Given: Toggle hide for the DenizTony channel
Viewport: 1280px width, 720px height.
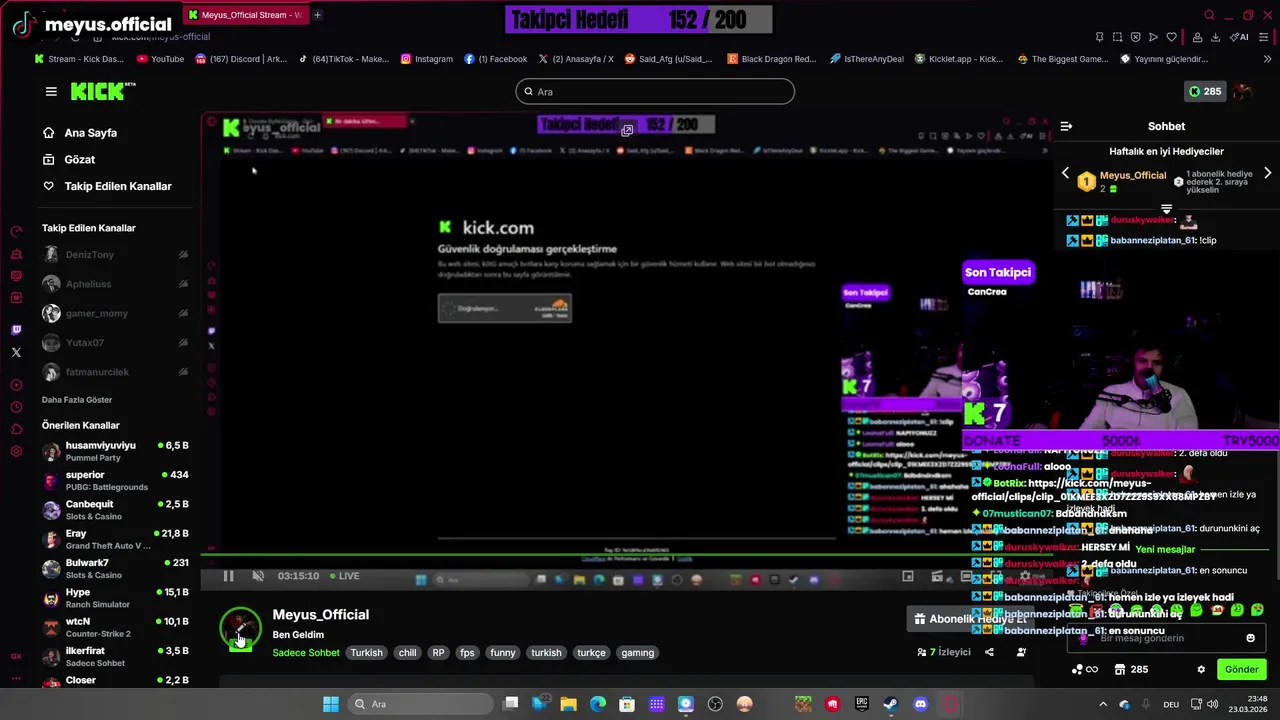Looking at the screenshot, I should coord(183,255).
